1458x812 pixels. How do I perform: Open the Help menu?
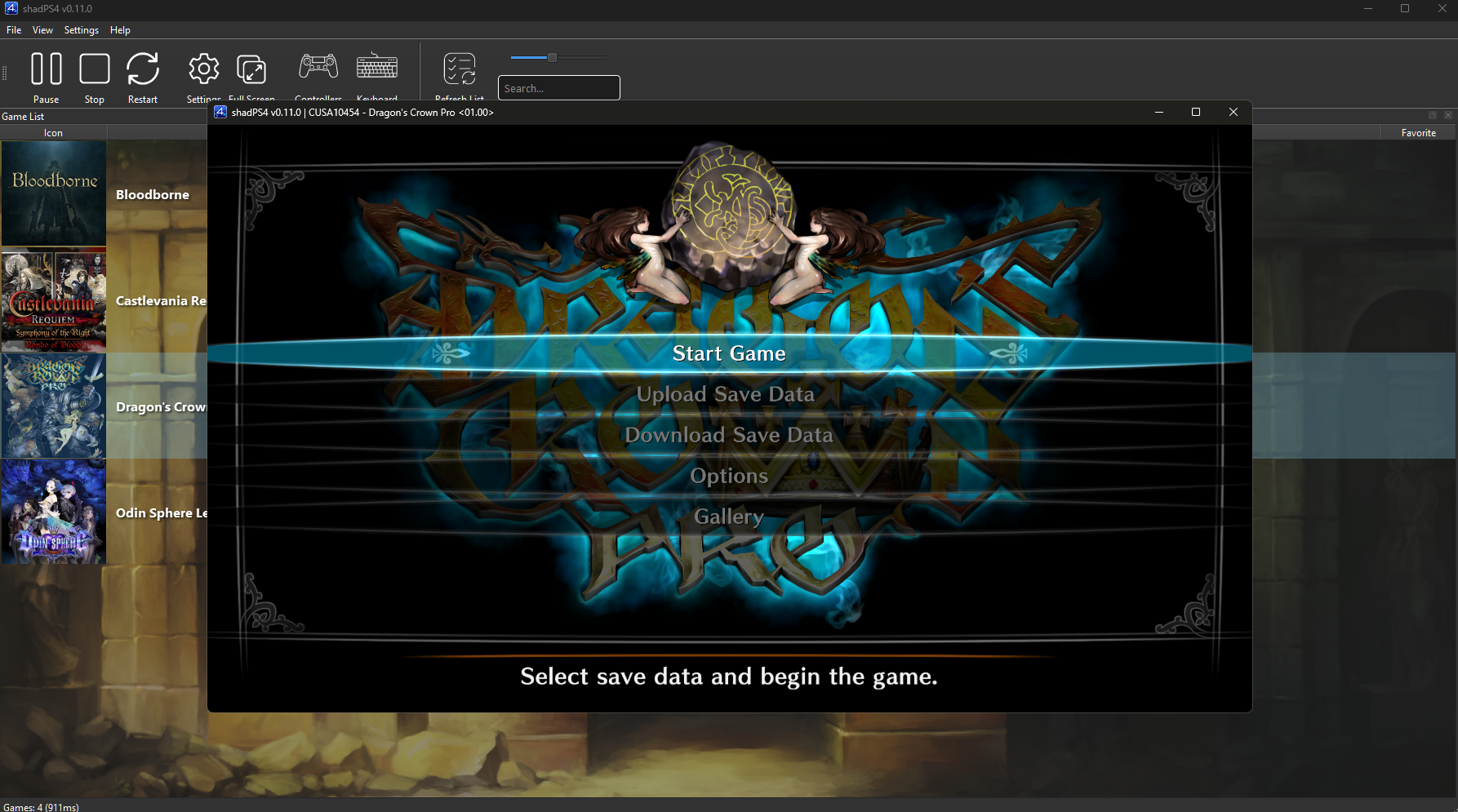pos(120,30)
